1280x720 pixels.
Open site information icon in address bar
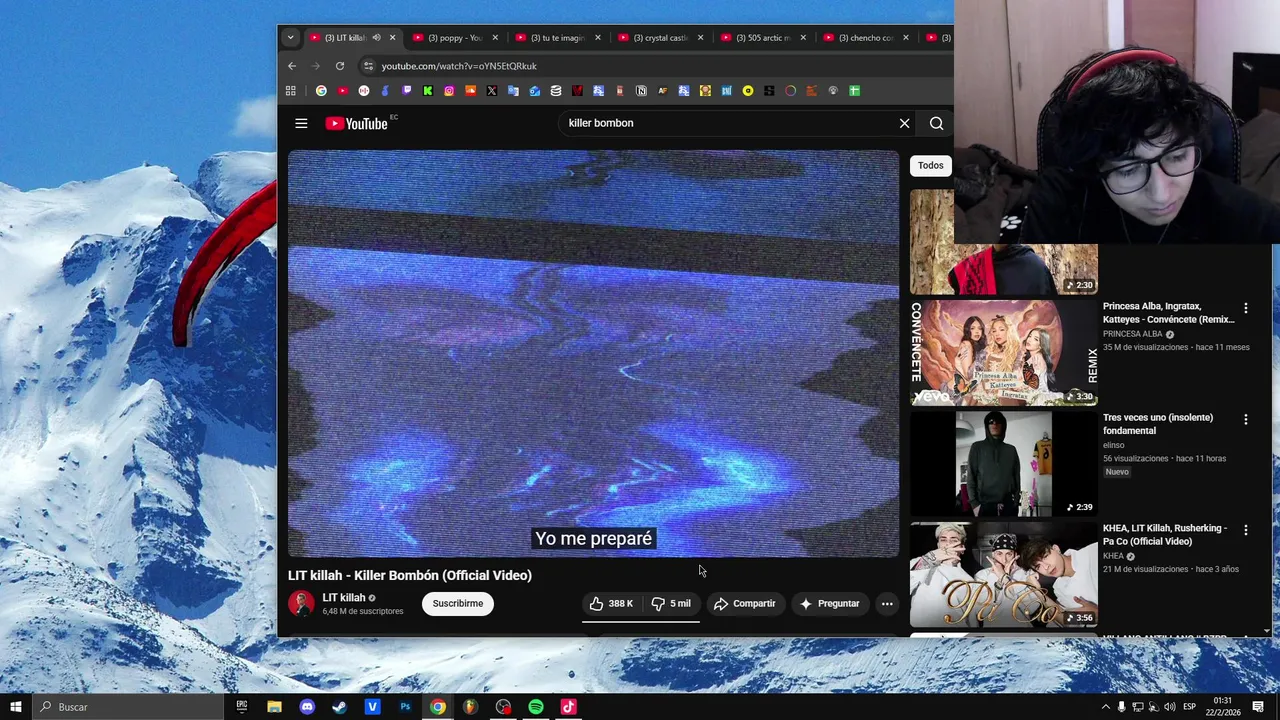(368, 66)
